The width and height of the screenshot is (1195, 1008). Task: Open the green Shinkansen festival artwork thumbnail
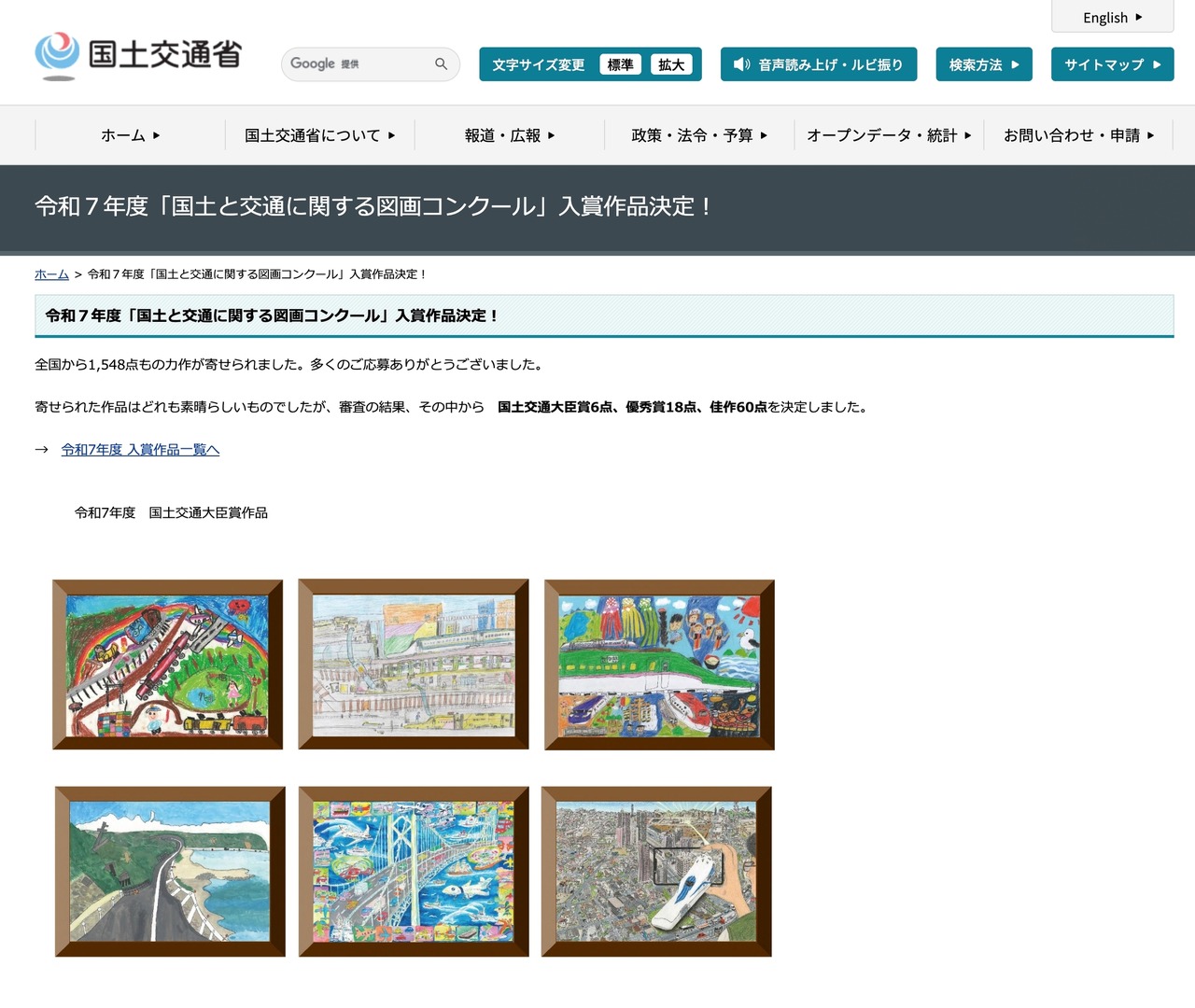pyautogui.click(x=659, y=665)
